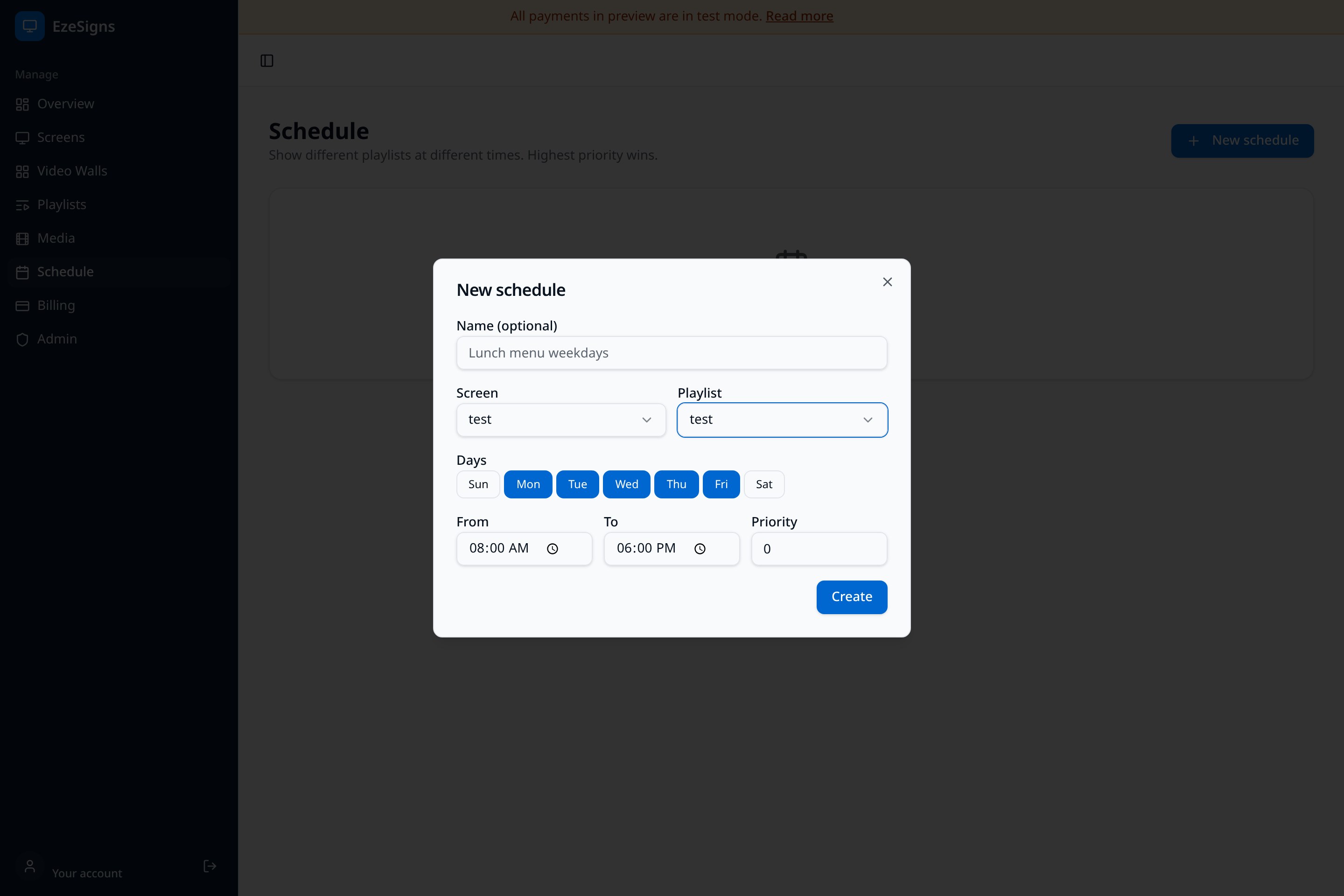
Task: Toggle Sat day selection
Action: pos(764,484)
